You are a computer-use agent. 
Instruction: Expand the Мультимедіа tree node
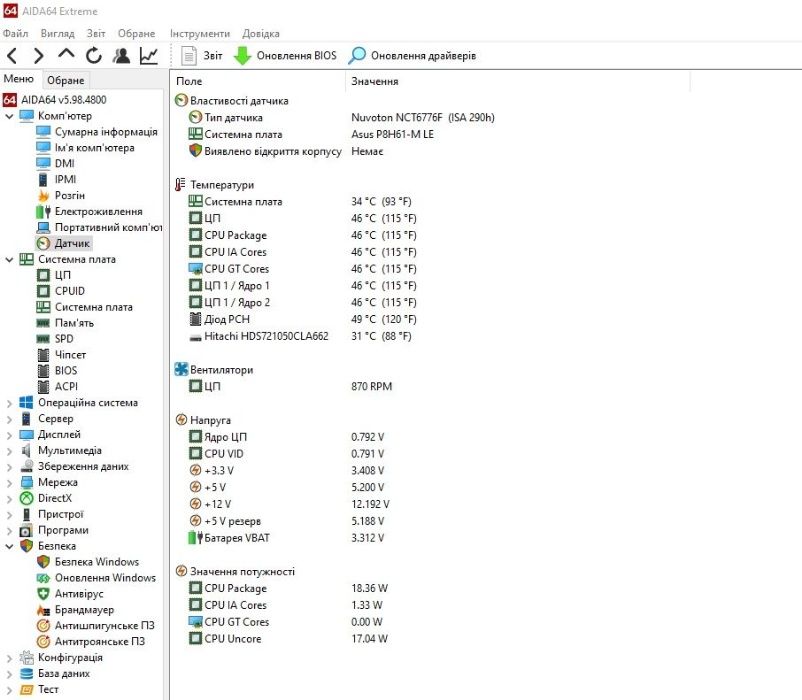tap(9, 451)
